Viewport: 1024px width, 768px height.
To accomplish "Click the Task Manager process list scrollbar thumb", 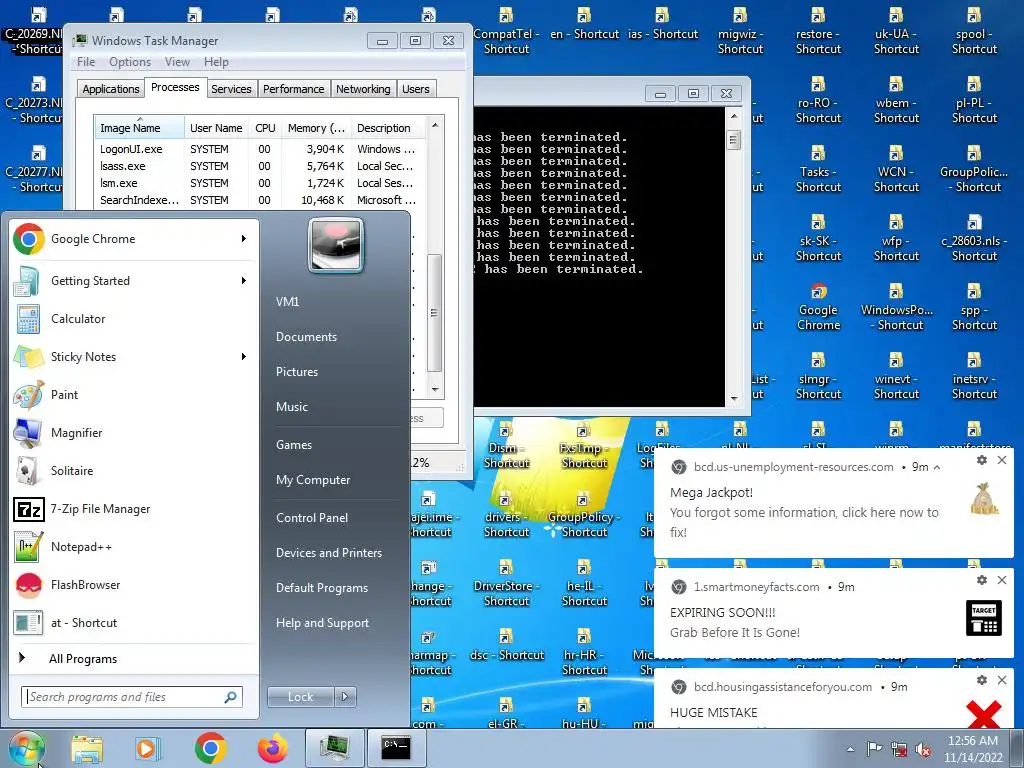I will coord(434,313).
